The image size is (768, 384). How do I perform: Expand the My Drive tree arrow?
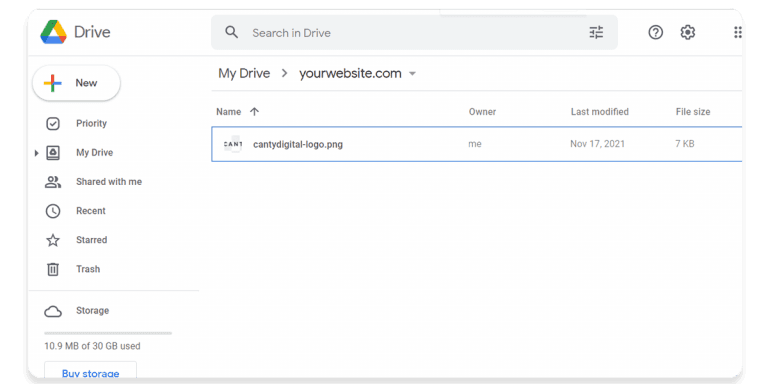click(36, 153)
